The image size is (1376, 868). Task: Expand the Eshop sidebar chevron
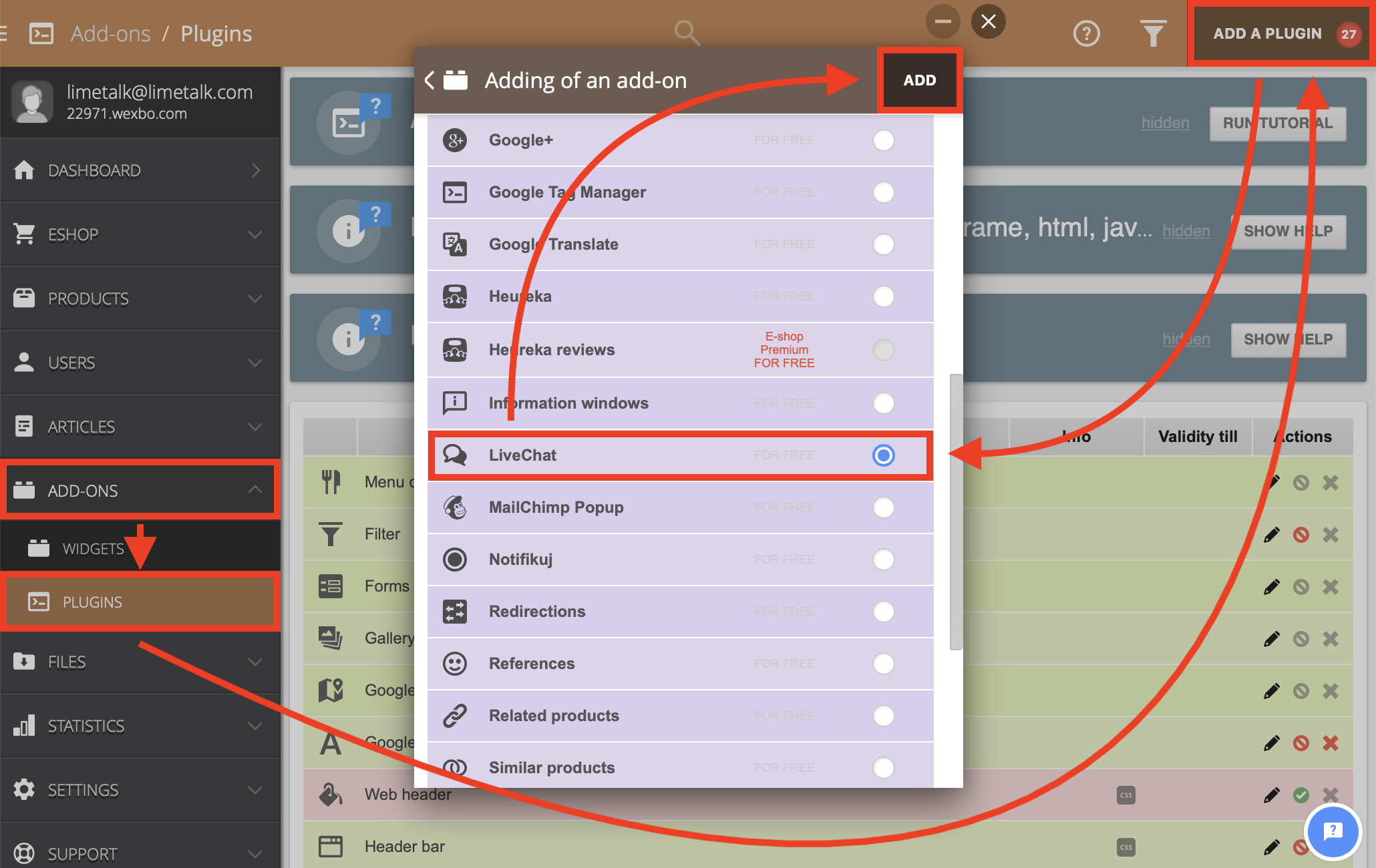255,234
